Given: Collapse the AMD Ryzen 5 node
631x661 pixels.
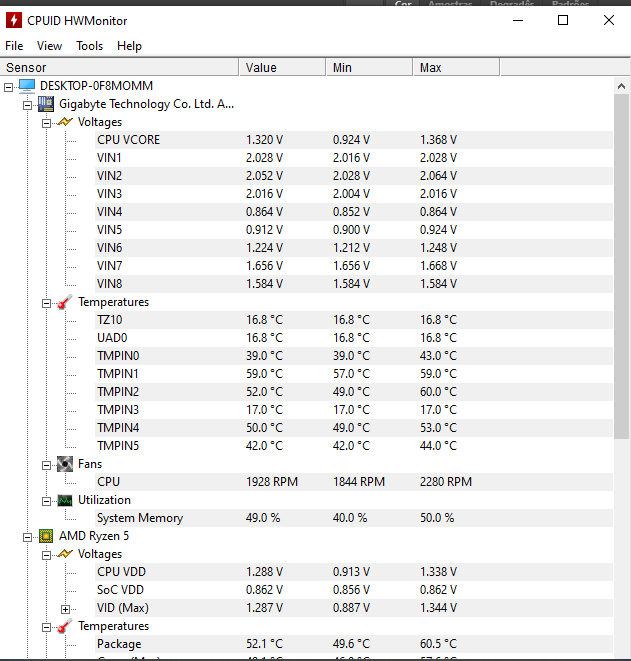Looking at the screenshot, I should pos(27,537).
